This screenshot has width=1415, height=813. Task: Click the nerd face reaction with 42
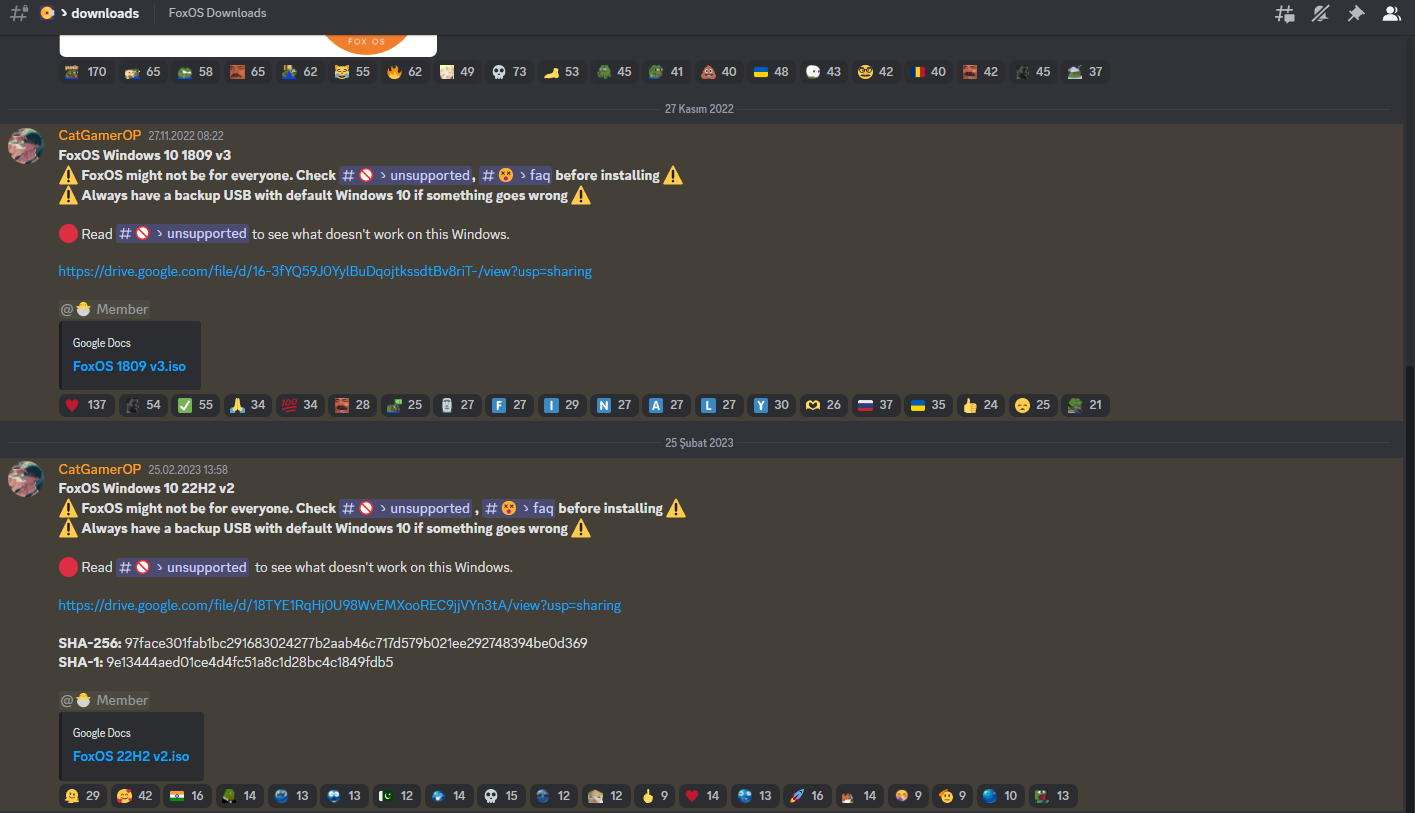tap(875, 72)
